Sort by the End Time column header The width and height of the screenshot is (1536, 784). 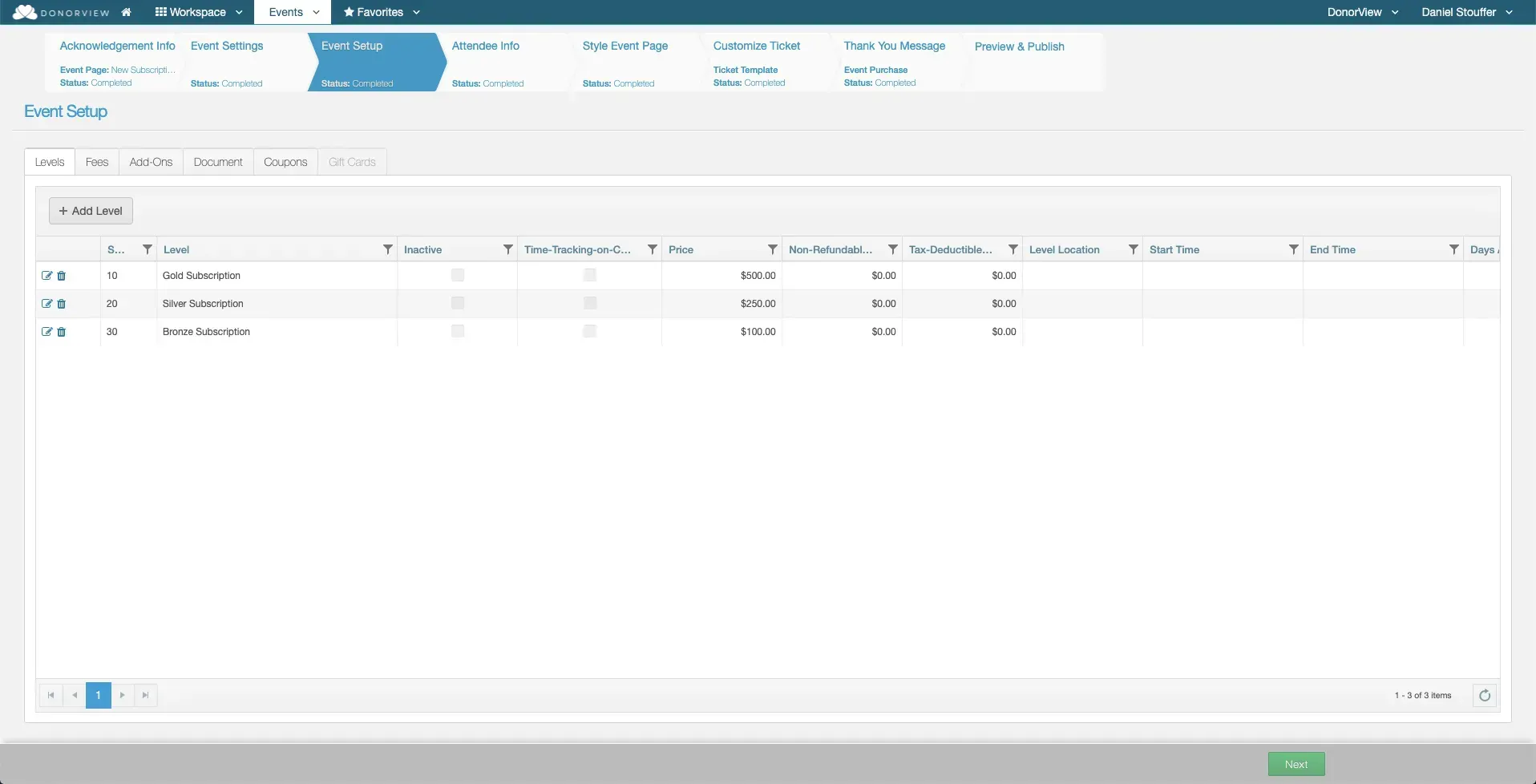1332,249
